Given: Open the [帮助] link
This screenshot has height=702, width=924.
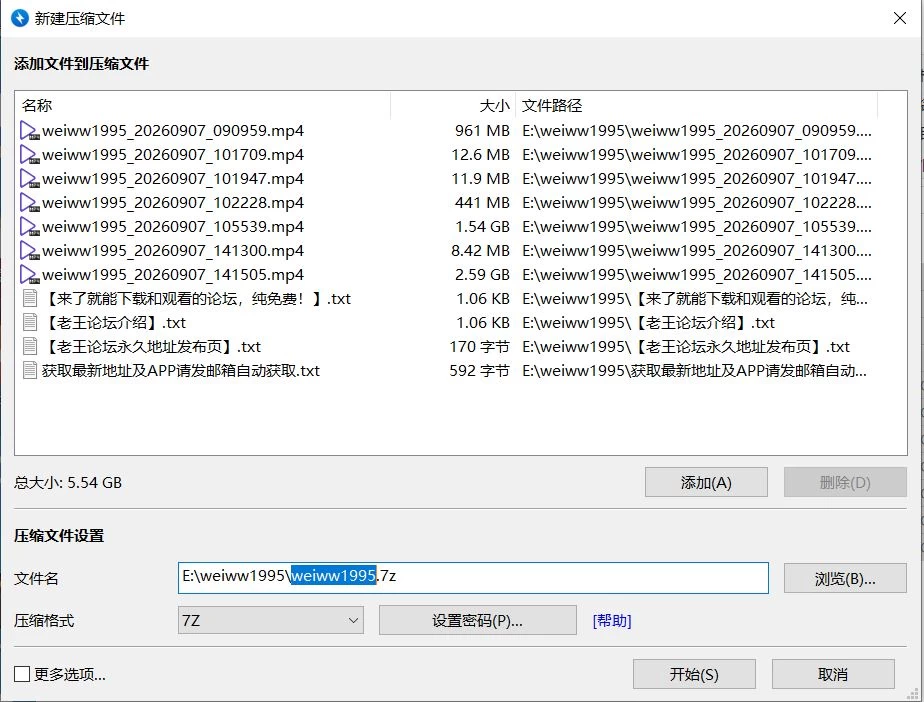Looking at the screenshot, I should pyautogui.click(x=612, y=621).
